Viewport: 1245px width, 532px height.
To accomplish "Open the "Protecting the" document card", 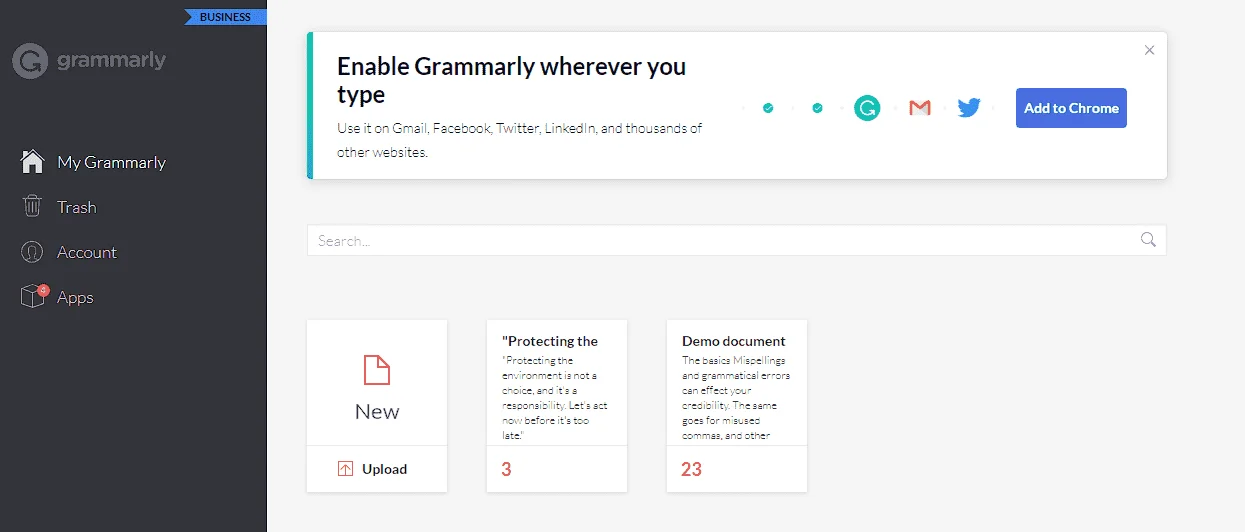I will pyautogui.click(x=557, y=406).
